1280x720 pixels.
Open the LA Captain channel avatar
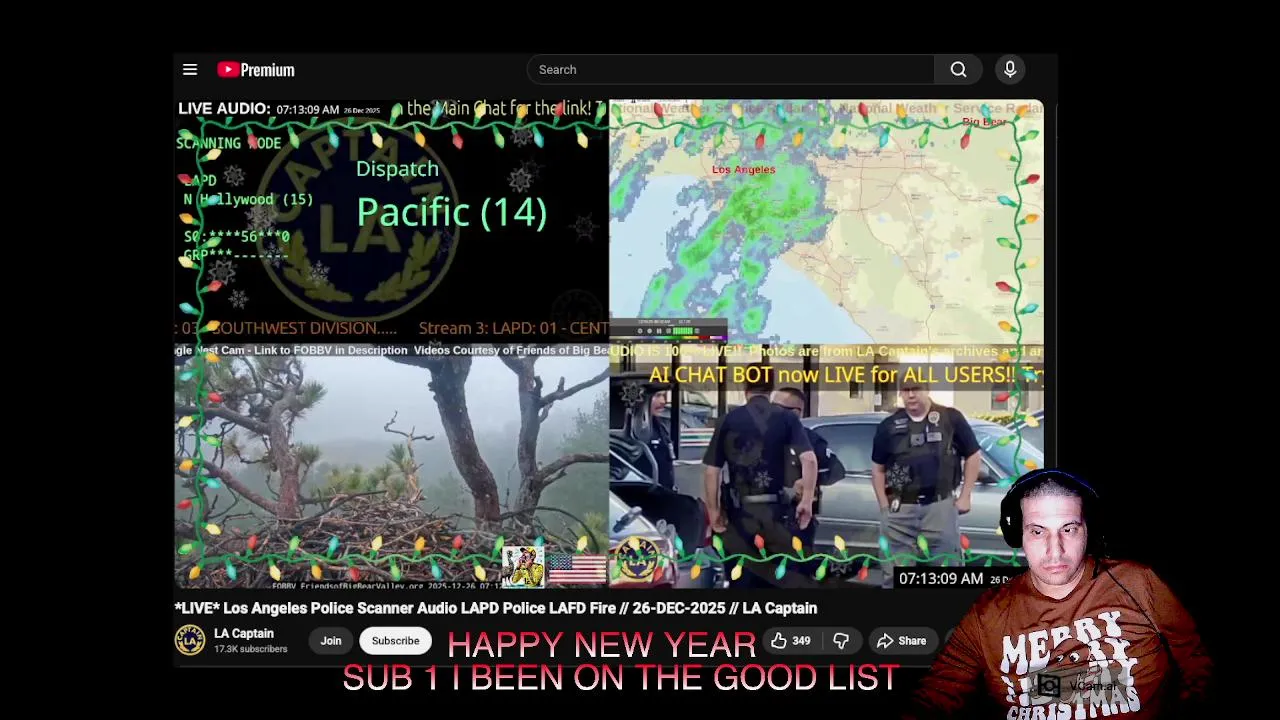point(190,640)
